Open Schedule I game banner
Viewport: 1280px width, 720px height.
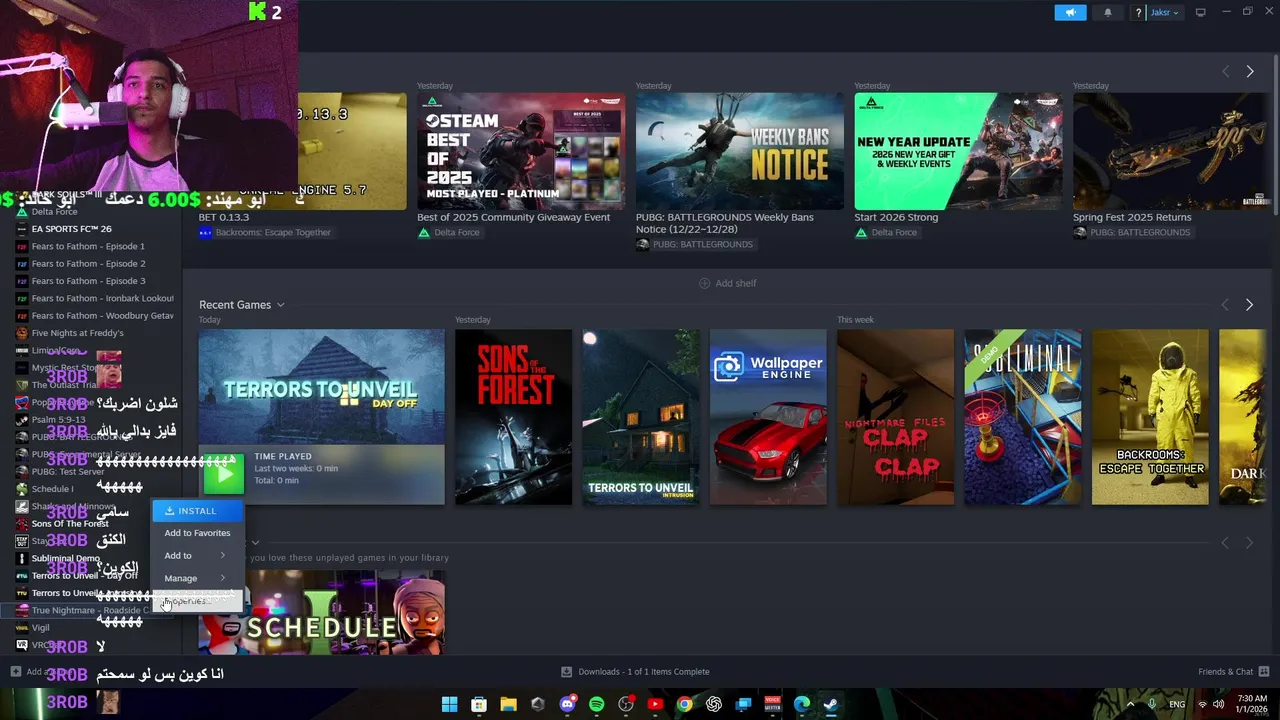click(x=321, y=612)
